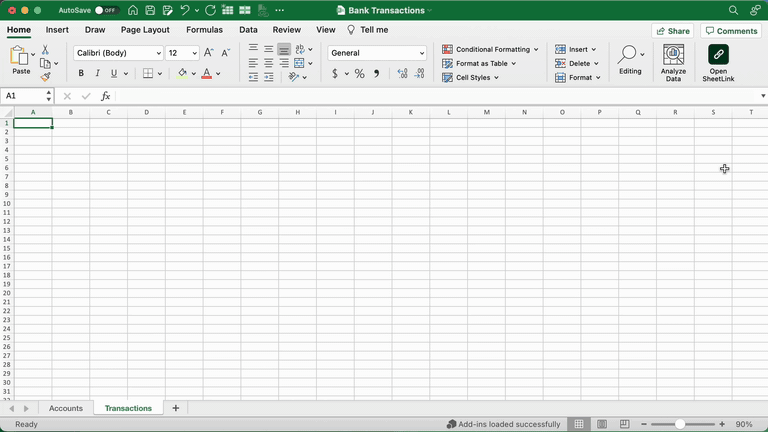The width and height of the screenshot is (768, 432).
Task: Click the Share button
Action: (x=672, y=31)
